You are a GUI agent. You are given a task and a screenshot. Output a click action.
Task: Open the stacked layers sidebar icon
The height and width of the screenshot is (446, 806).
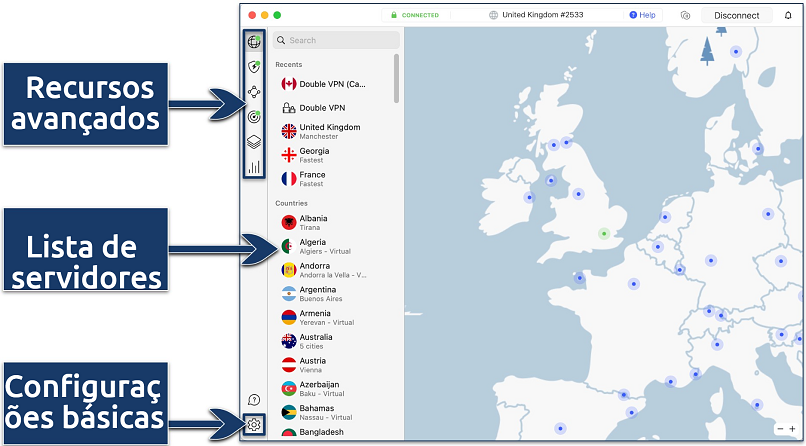coord(253,142)
